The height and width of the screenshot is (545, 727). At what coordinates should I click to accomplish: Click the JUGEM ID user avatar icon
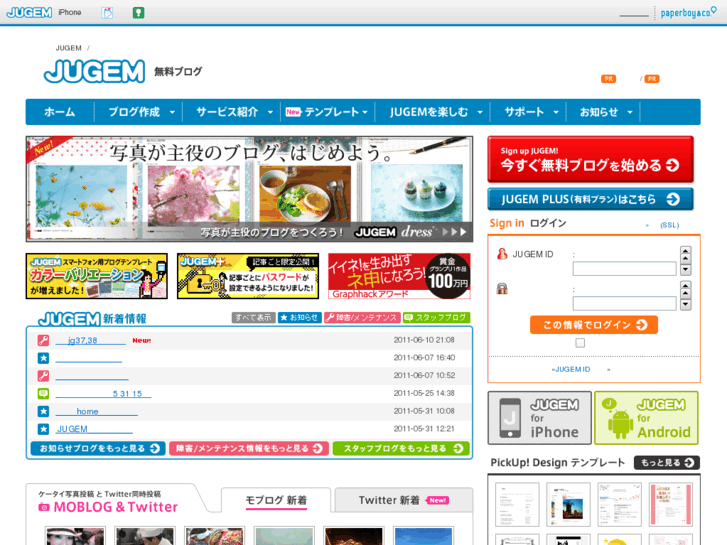502,254
